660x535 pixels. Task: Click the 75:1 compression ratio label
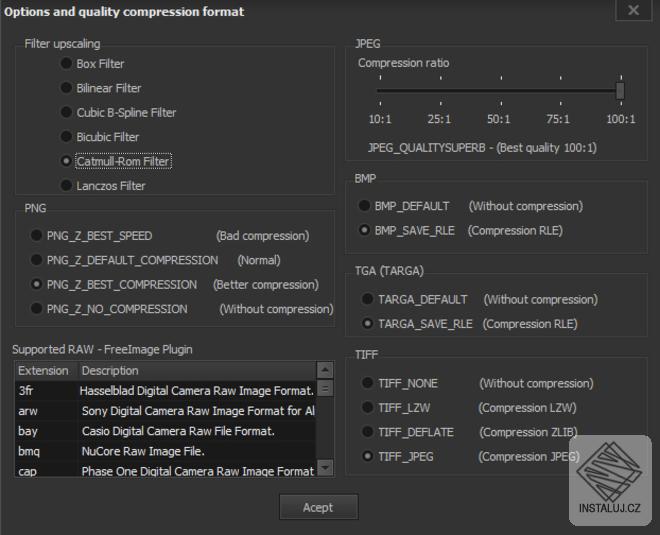558,119
